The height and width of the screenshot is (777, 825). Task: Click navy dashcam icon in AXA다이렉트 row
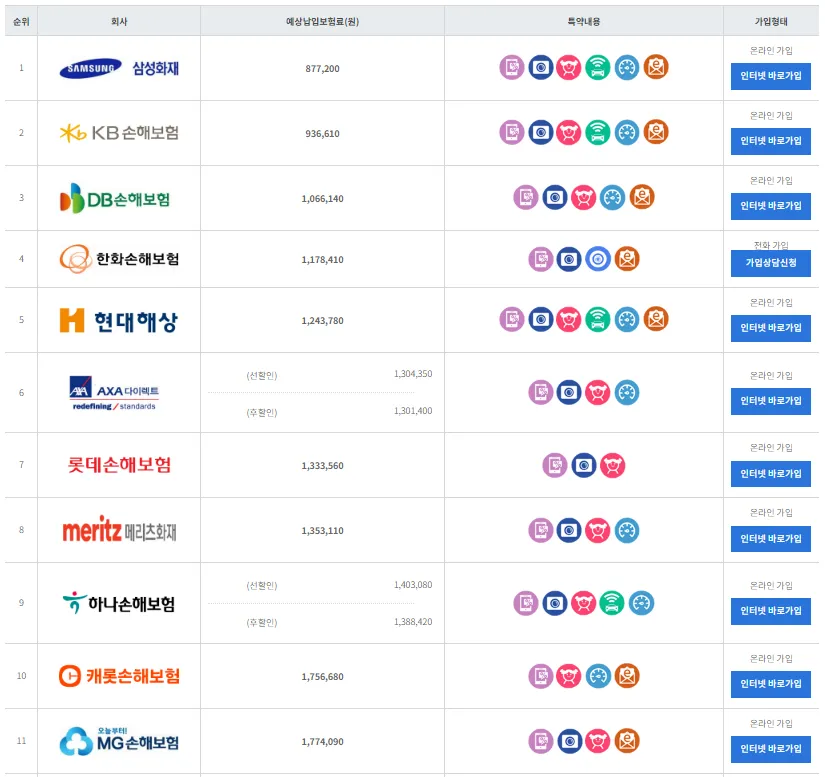pos(569,392)
